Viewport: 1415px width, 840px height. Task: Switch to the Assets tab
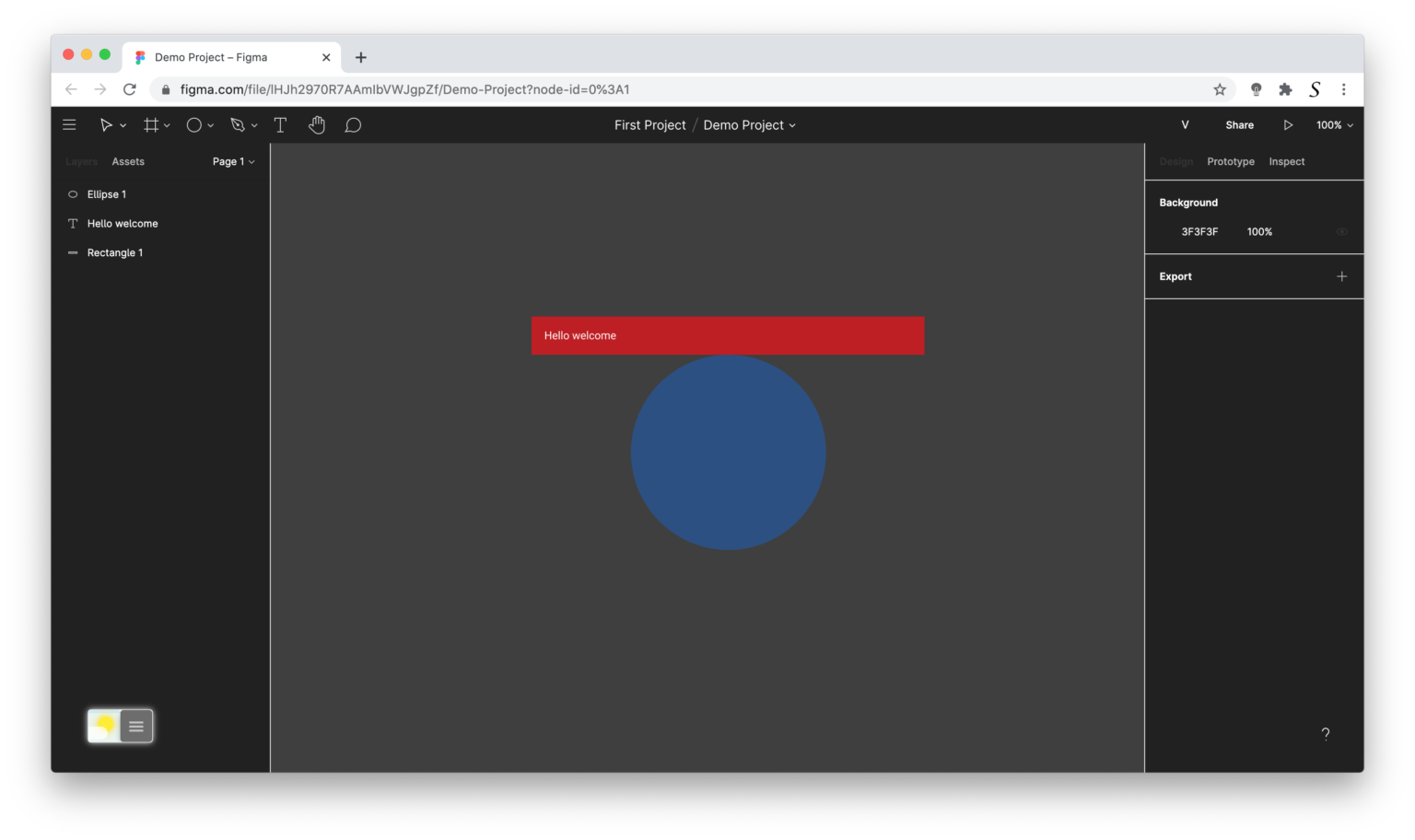point(127,161)
